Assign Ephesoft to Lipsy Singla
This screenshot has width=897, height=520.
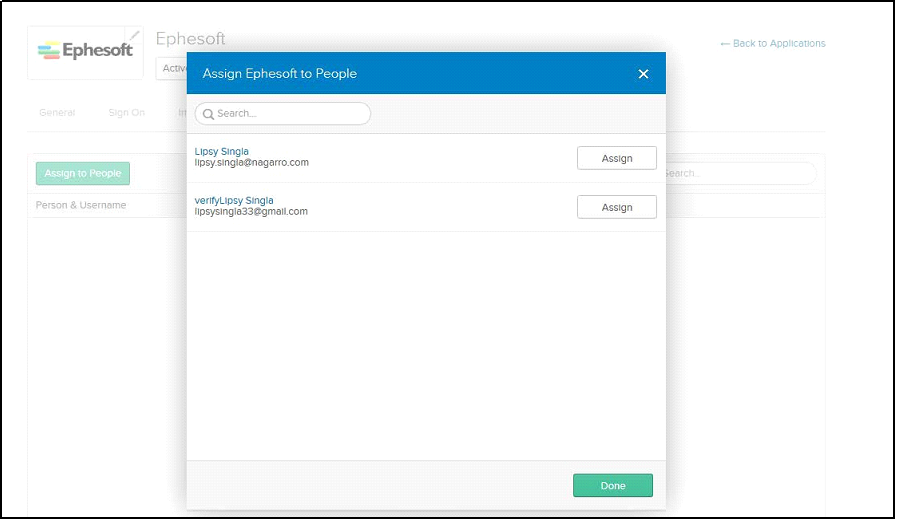pos(617,158)
